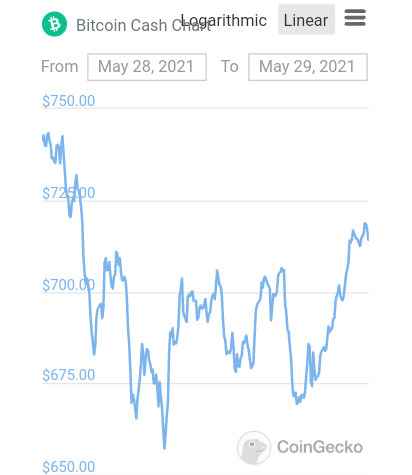Click the To label text
Viewport: 412px width, 475px height.
pyautogui.click(x=229, y=66)
